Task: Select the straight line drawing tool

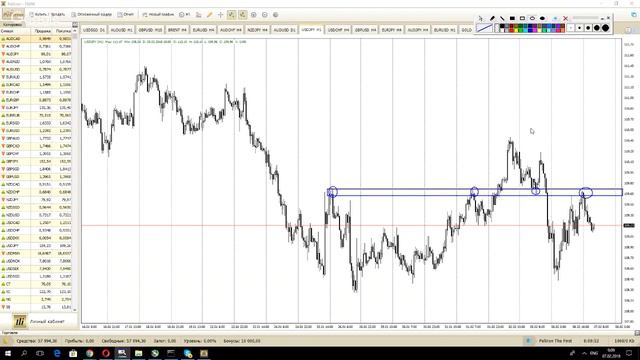Action: point(502,18)
